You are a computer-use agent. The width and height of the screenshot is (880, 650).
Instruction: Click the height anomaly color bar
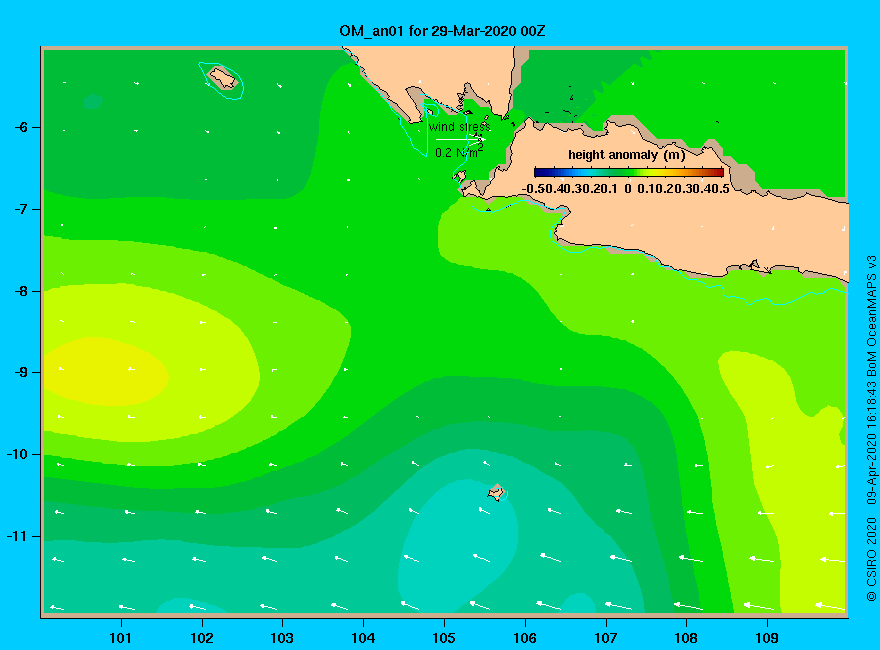[629, 173]
